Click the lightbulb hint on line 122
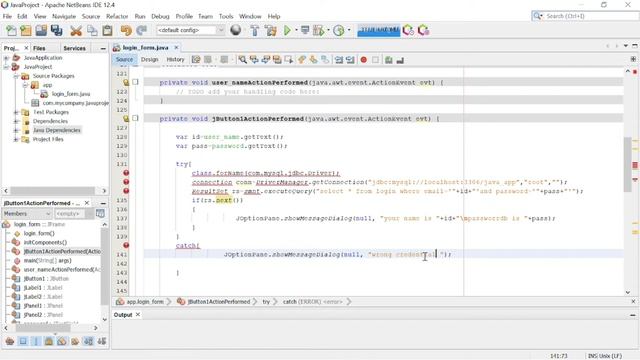This screenshot has height=360, width=640. 126,82
